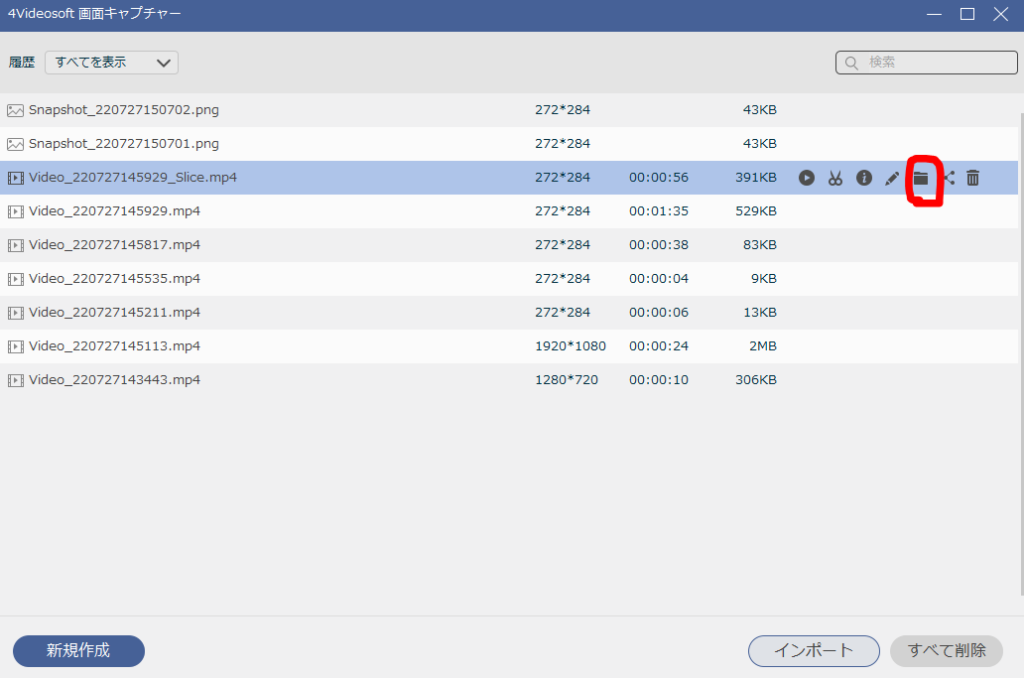Click the share icon
The width and height of the screenshot is (1024, 678).
point(948,178)
